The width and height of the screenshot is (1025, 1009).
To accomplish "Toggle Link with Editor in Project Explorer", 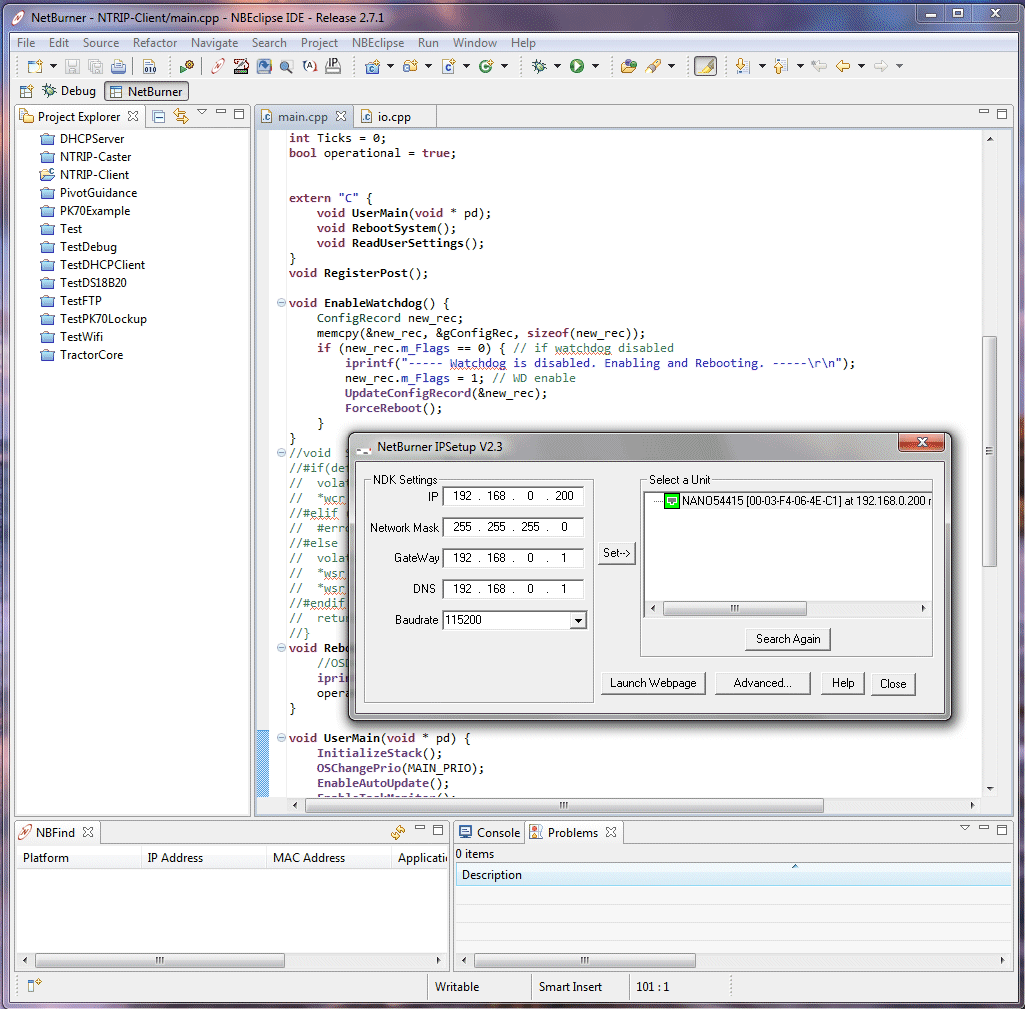I will [181, 116].
